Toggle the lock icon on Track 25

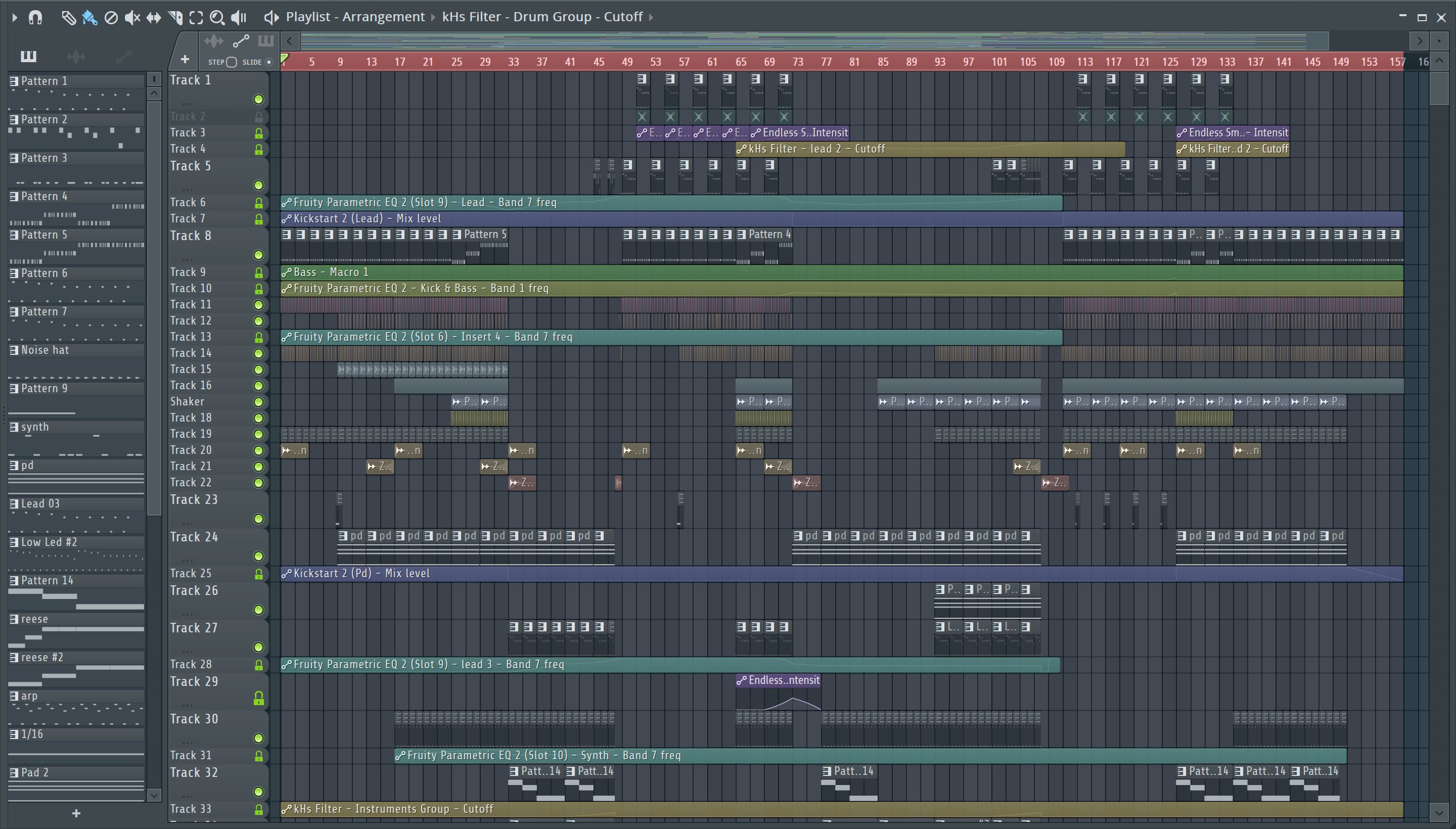[x=258, y=574]
